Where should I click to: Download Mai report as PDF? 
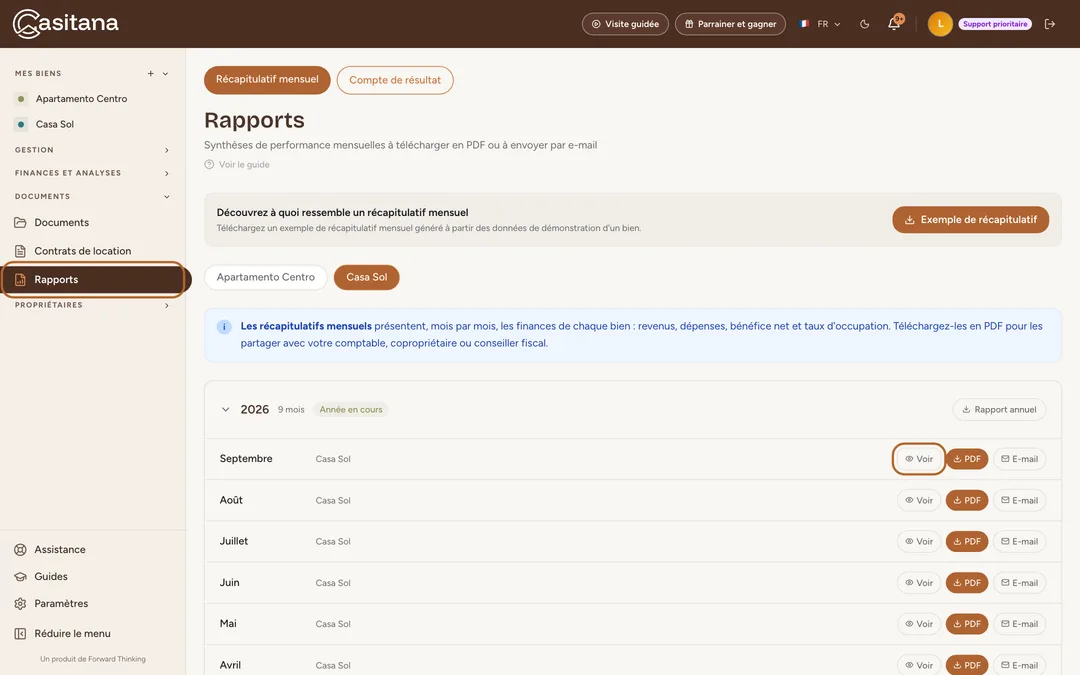967,624
